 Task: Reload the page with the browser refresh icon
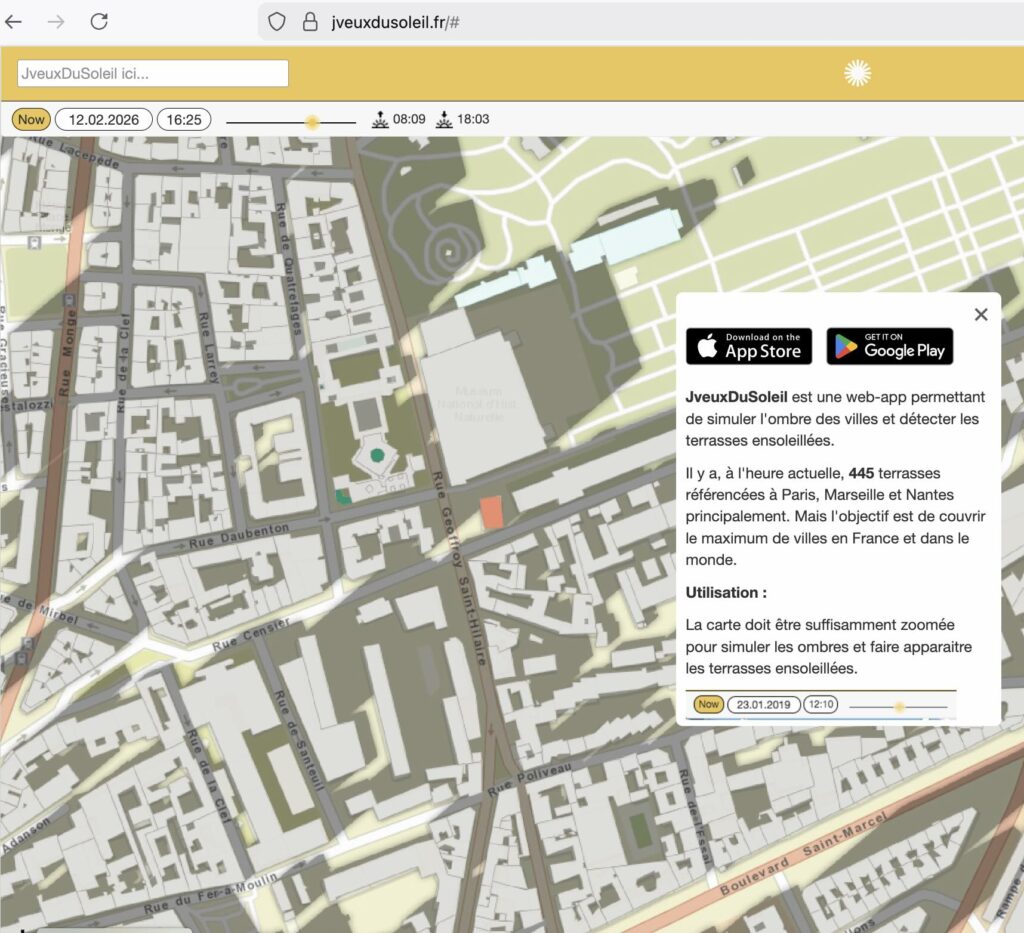tap(99, 21)
